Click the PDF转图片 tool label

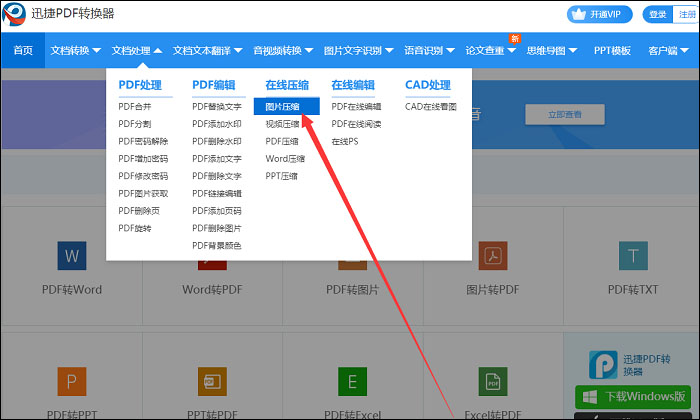(353, 290)
